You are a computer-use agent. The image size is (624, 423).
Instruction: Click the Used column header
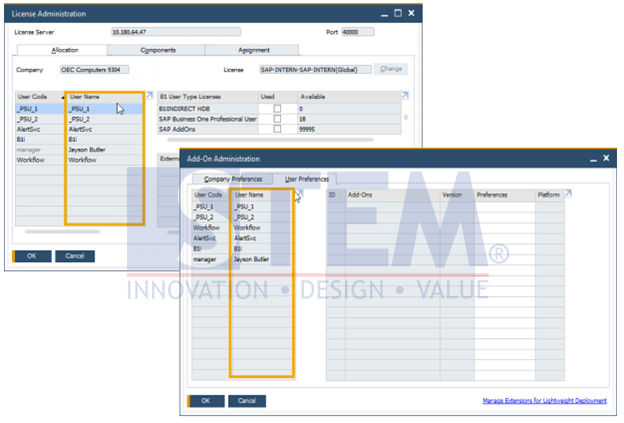(278, 97)
